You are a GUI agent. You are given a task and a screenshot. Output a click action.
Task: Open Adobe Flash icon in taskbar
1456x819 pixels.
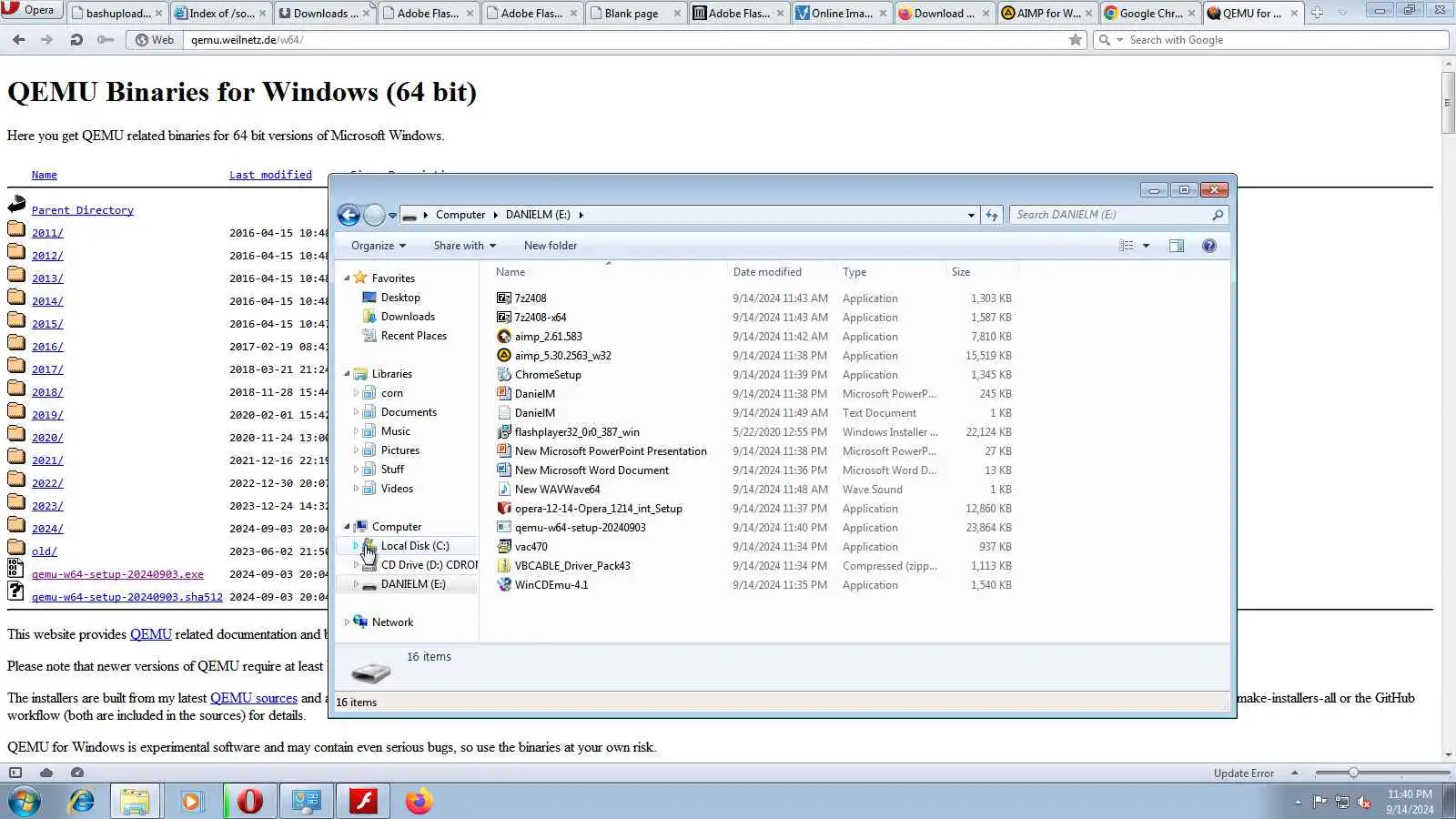pyautogui.click(x=363, y=801)
